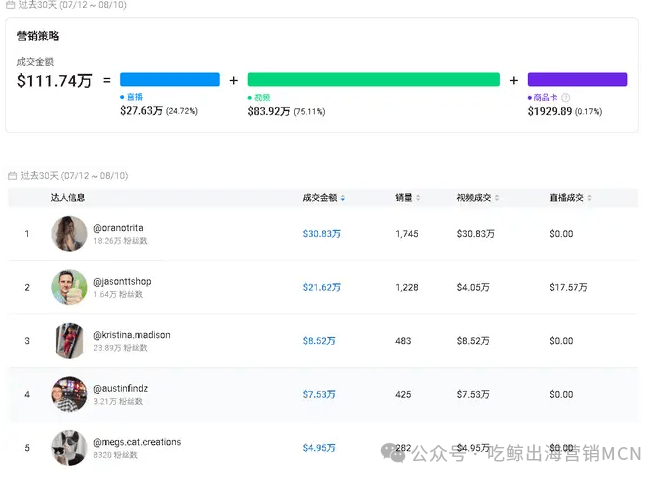Click $30.83万 amount for @oranotrita
The image size is (663, 480).
pos(321,234)
